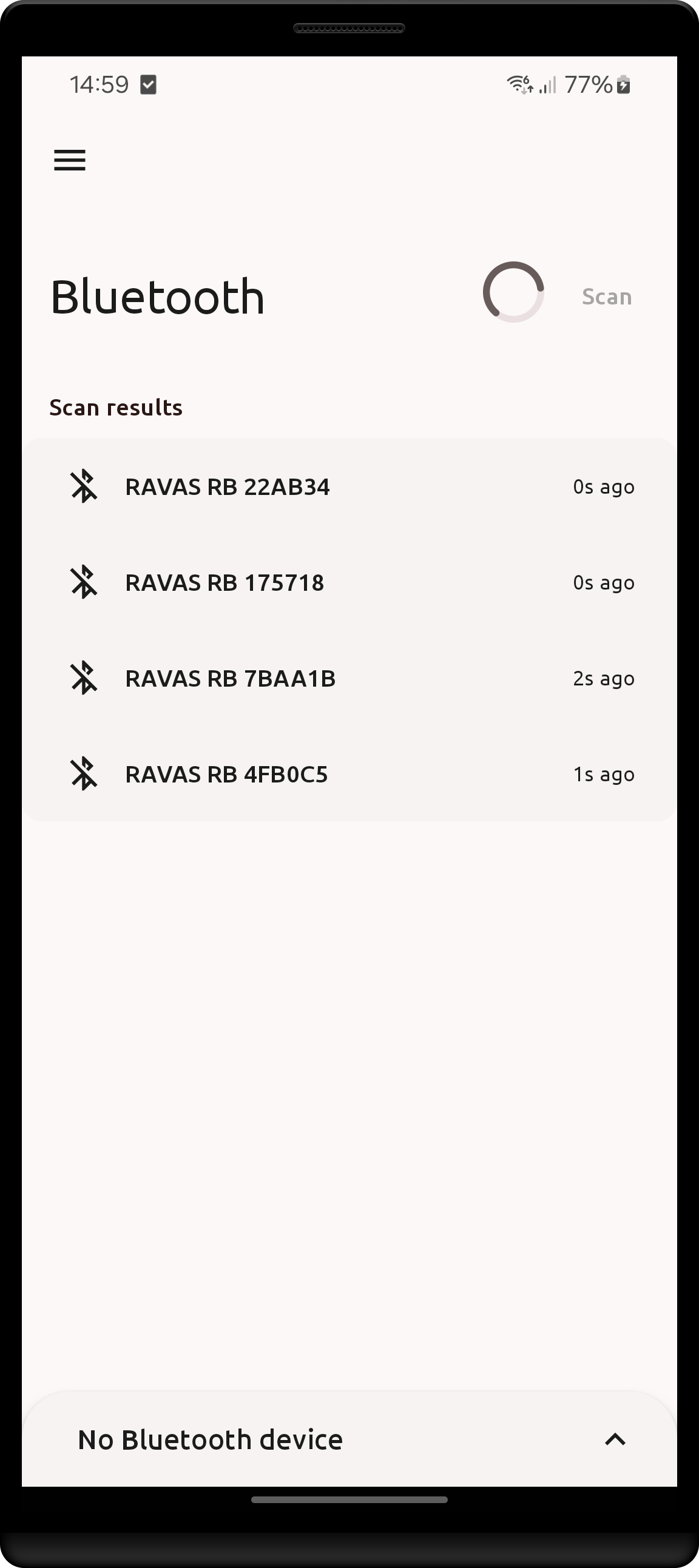Tap the Wi-Fi signal status icon
Screen dimensions: 699x1568
(x=519, y=84)
